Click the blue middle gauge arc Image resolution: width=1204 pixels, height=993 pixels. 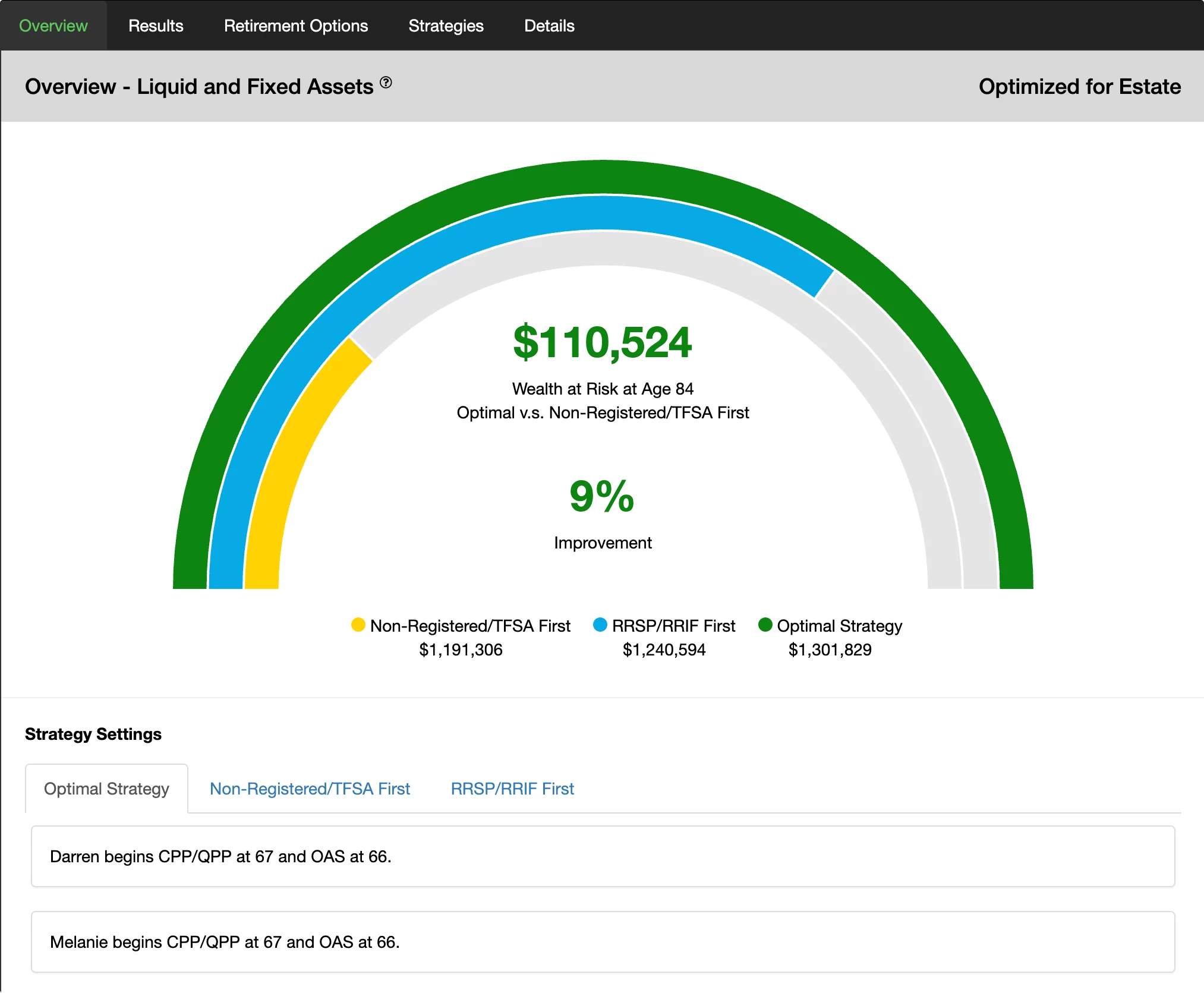pyautogui.click(x=603, y=212)
